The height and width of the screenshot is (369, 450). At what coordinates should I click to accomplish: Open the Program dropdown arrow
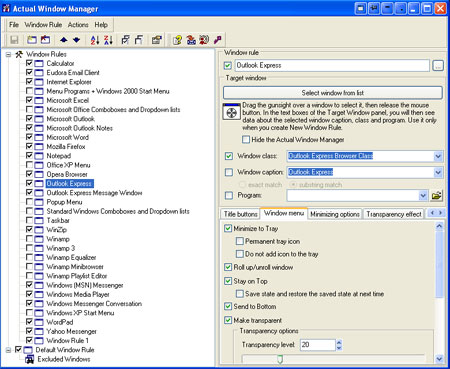click(423, 195)
